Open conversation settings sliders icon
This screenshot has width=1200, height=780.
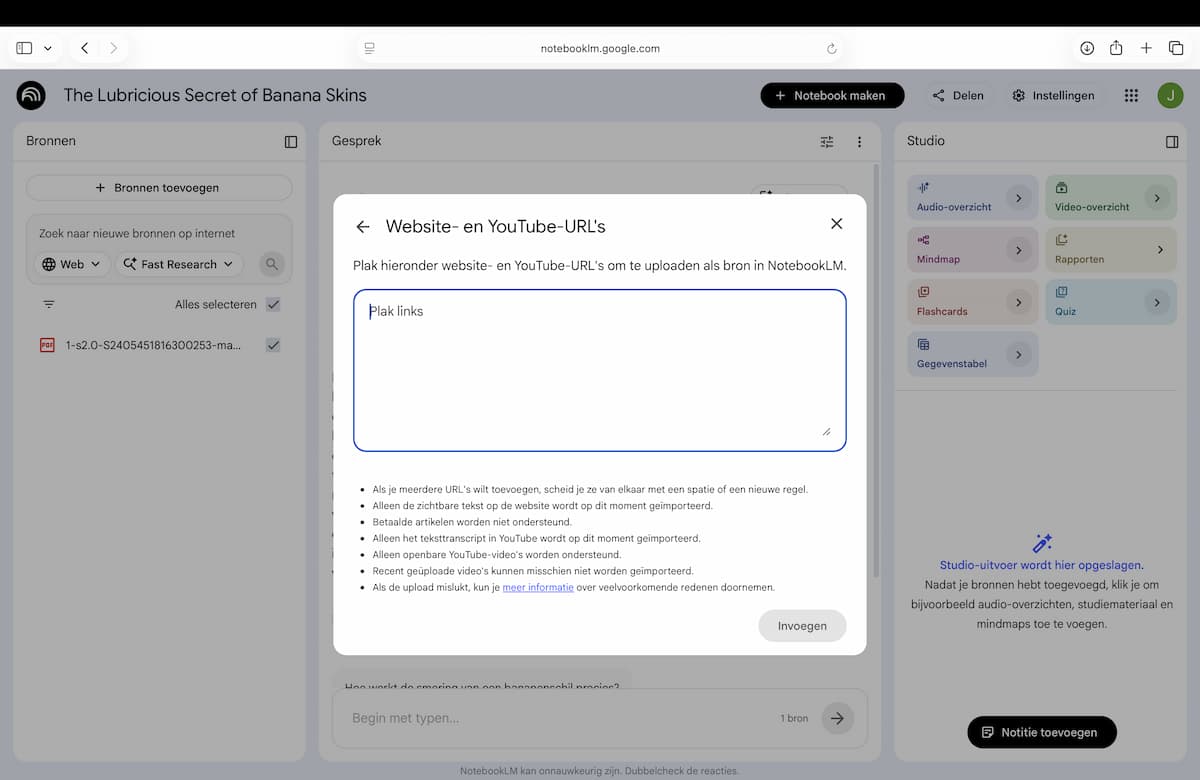827,142
